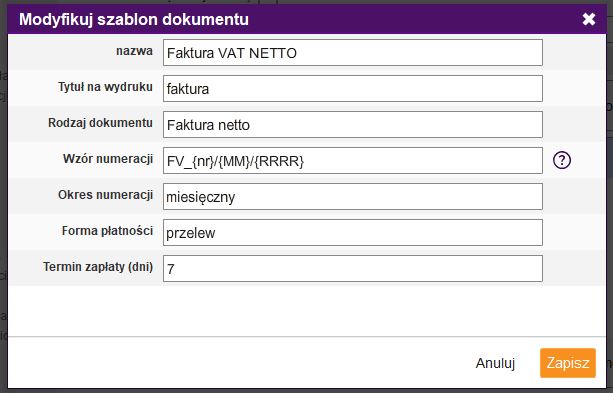Focus the nazwa field containing Faktura VAT NETTO
Screen dimensions: 613x393
[x=353, y=52]
